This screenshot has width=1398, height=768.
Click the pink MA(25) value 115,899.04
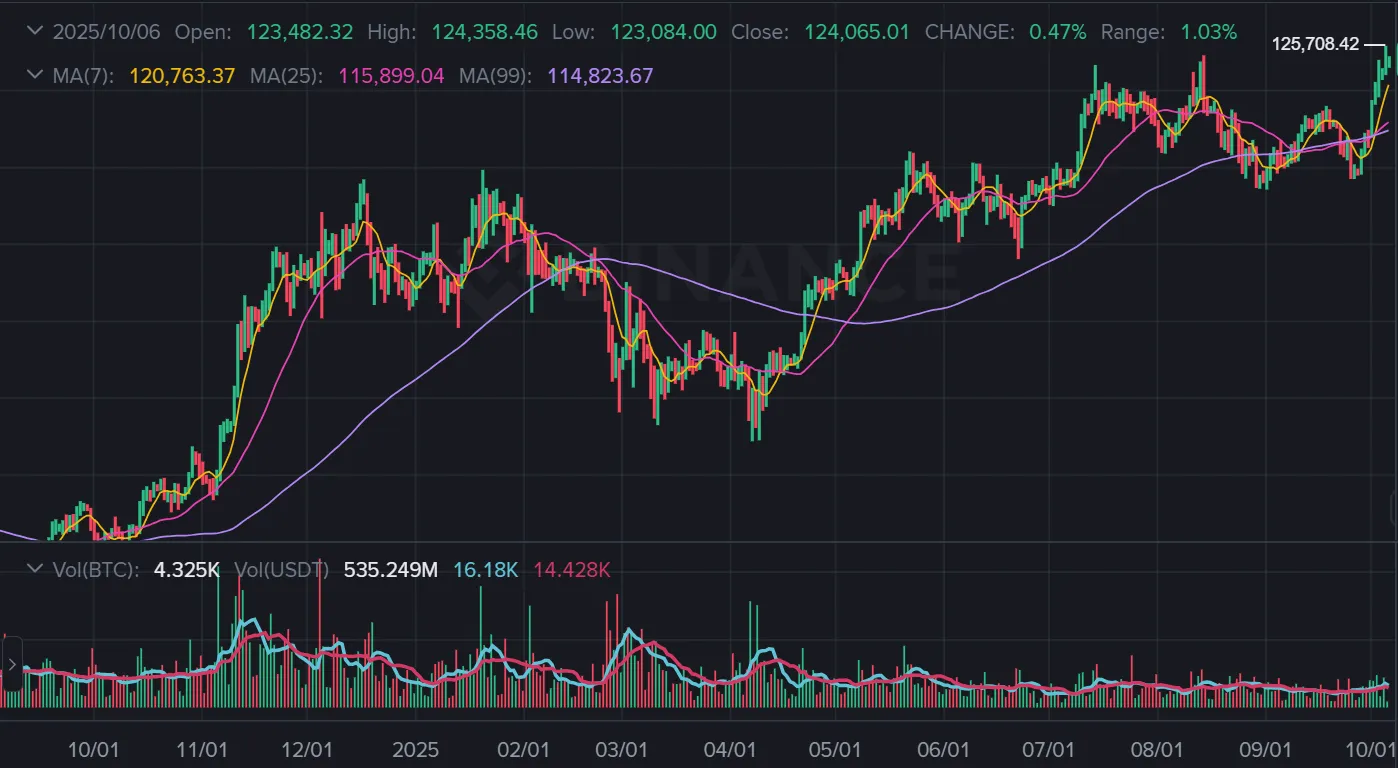coord(391,76)
